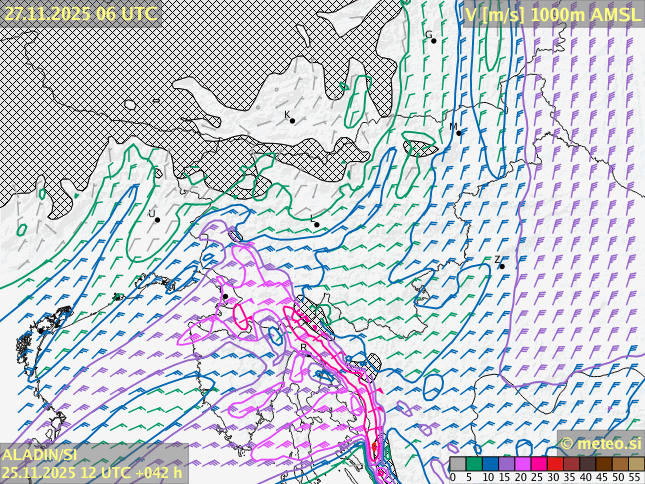Select the blue 10 m/s legend swatch

click(489, 464)
